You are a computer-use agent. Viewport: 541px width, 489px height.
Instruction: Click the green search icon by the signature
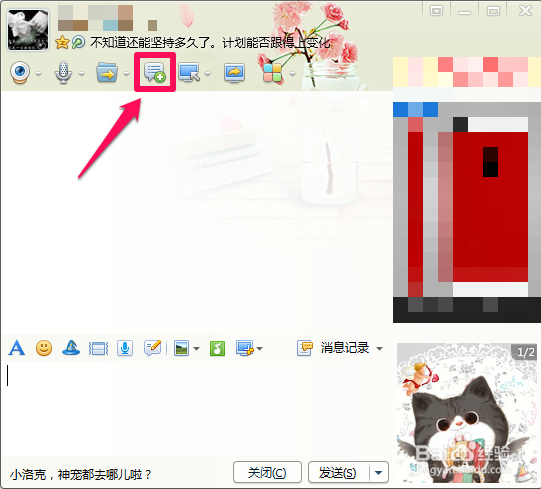[78, 42]
